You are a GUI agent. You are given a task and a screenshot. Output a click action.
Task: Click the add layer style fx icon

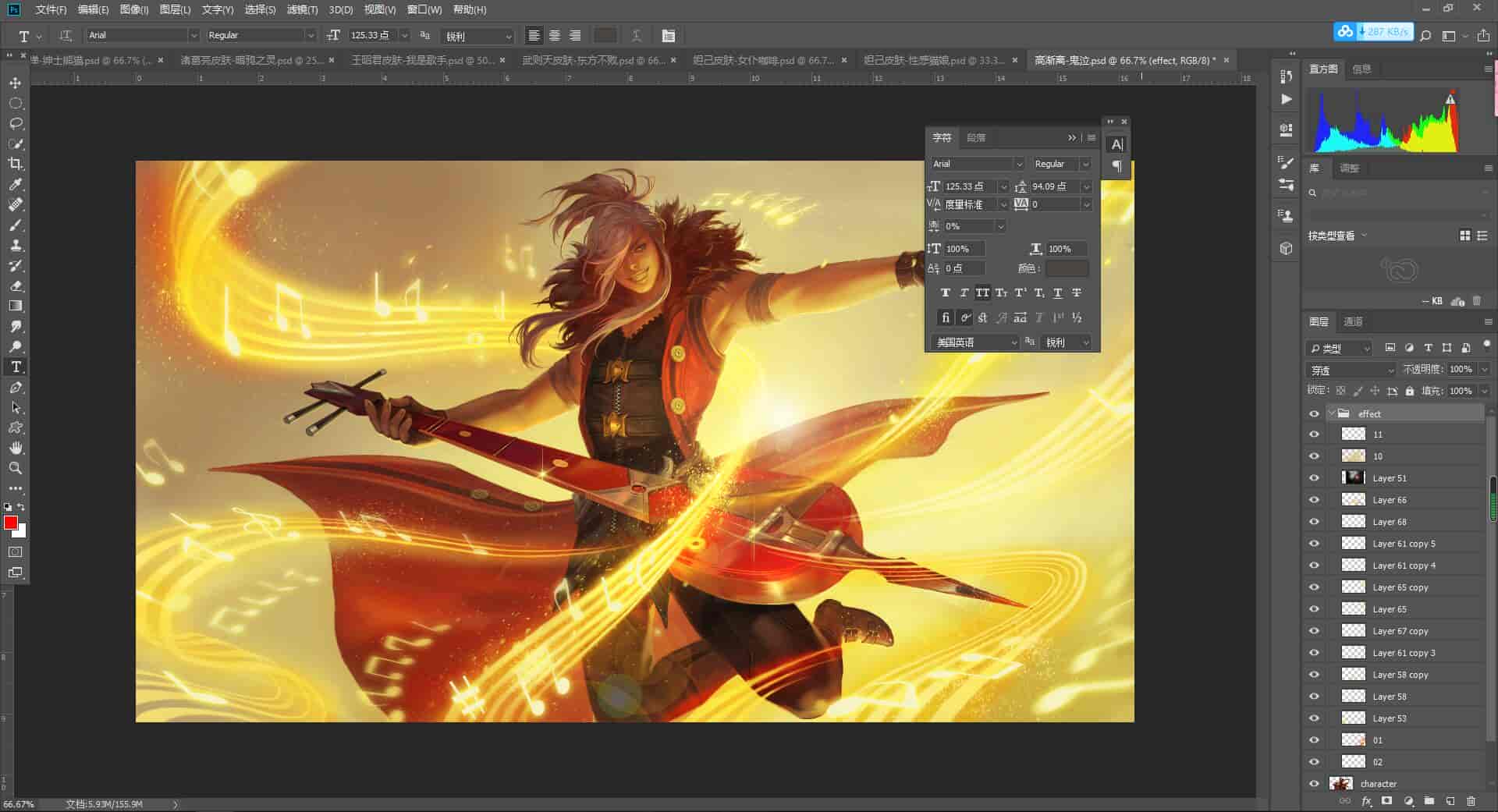pyautogui.click(x=1366, y=801)
